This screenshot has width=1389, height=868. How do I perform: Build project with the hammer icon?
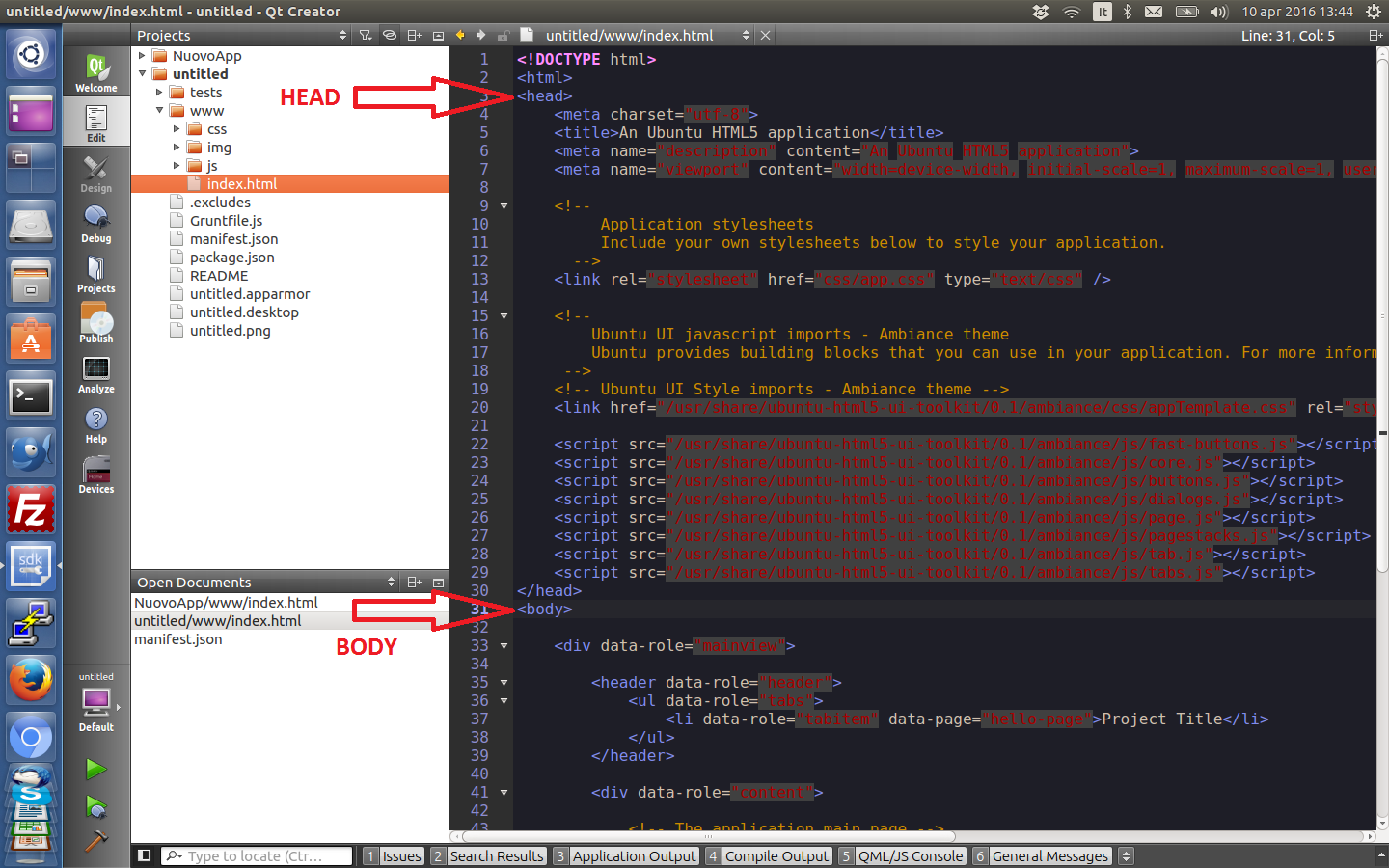tap(95, 841)
